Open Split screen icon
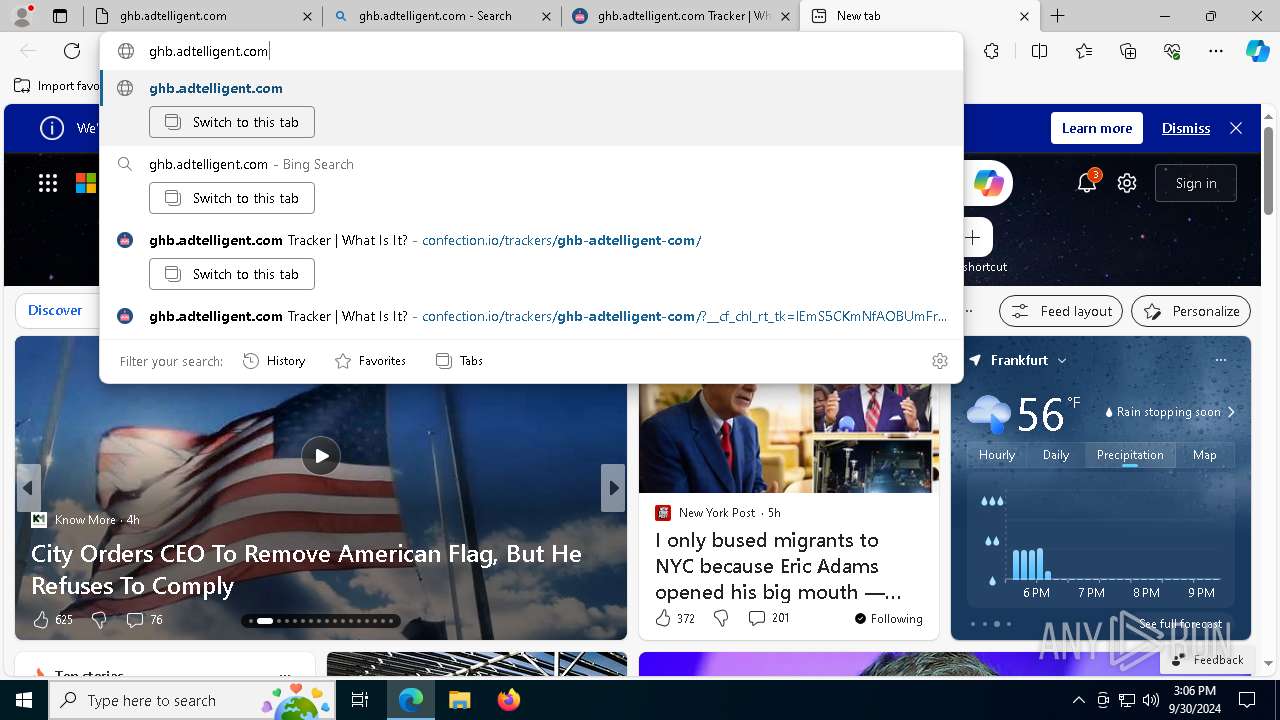 [x=1039, y=51]
